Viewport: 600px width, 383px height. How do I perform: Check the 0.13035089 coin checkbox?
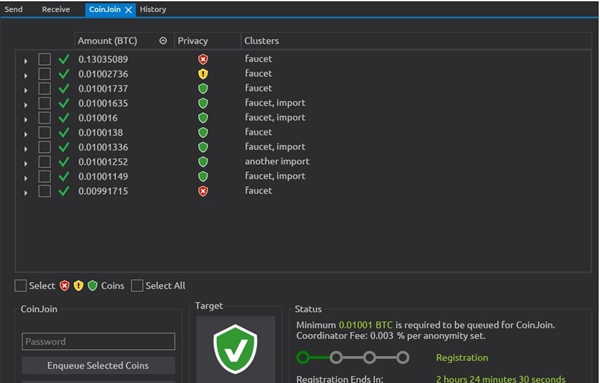[44, 59]
